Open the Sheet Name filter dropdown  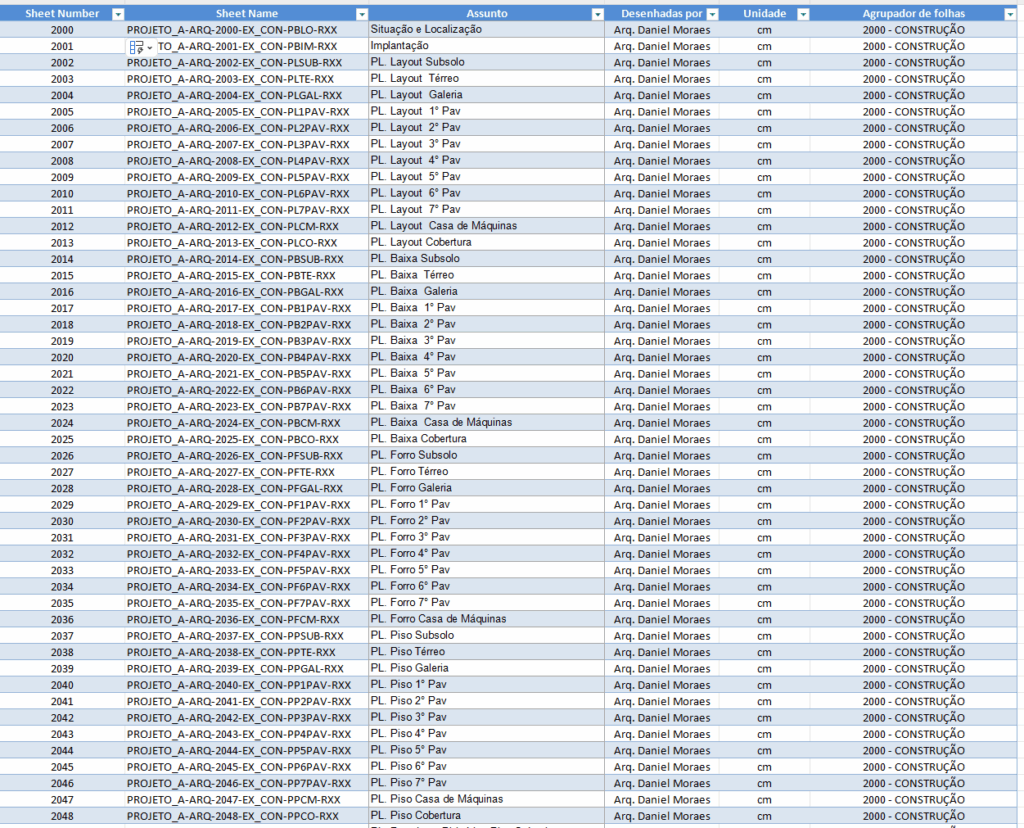(362, 14)
